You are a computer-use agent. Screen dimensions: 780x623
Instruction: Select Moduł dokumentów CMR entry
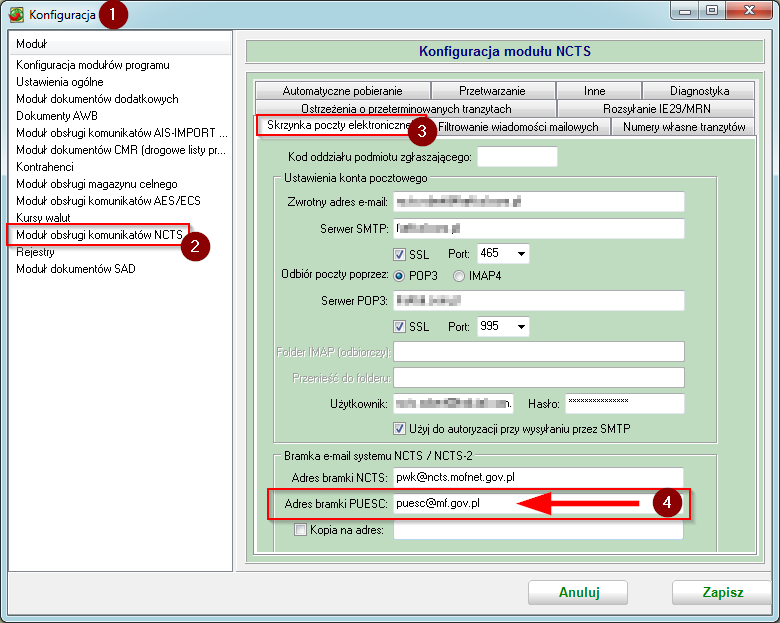pyautogui.click(x=120, y=150)
